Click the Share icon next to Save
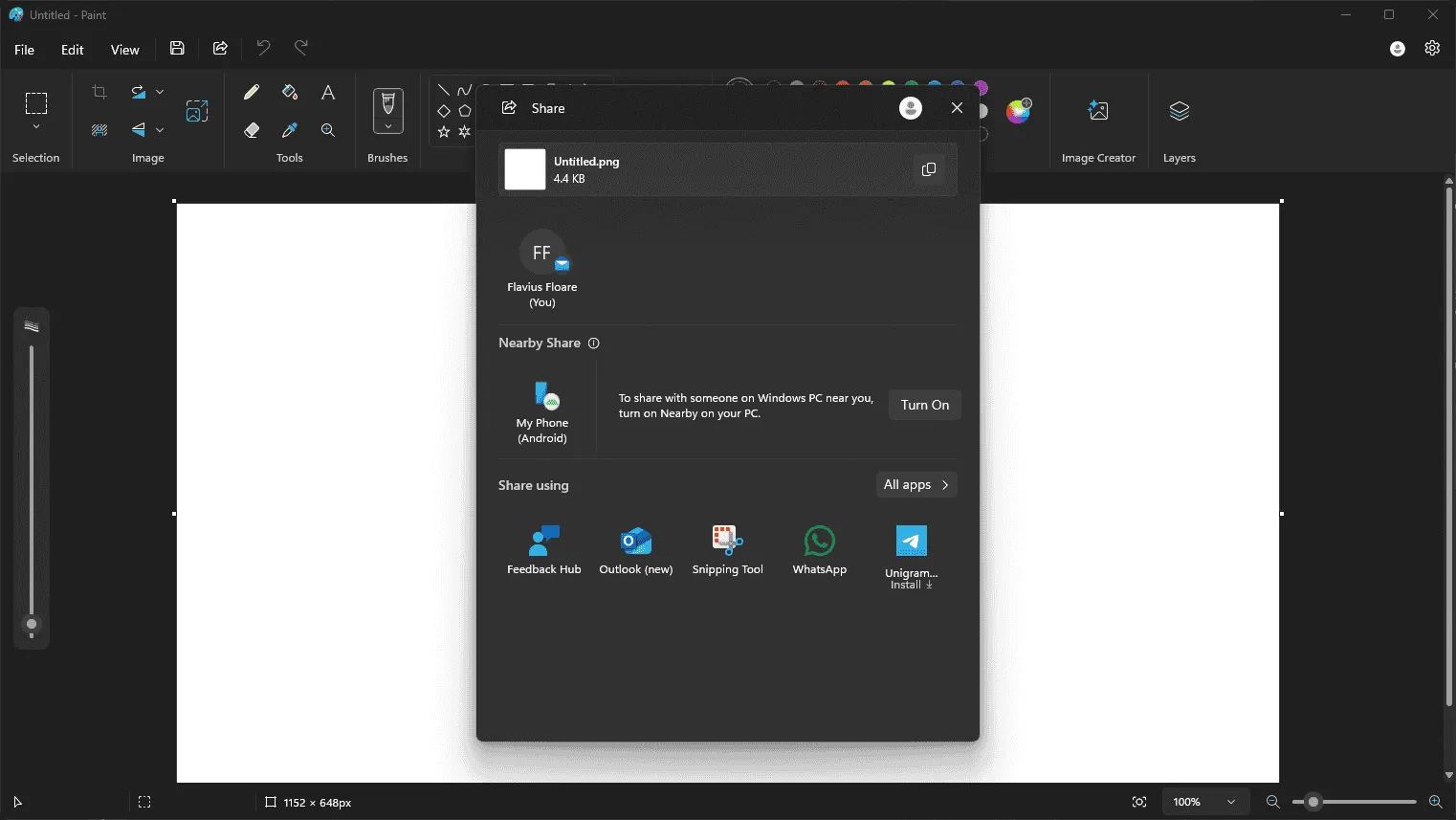This screenshot has height=820, width=1456. [x=220, y=48]
